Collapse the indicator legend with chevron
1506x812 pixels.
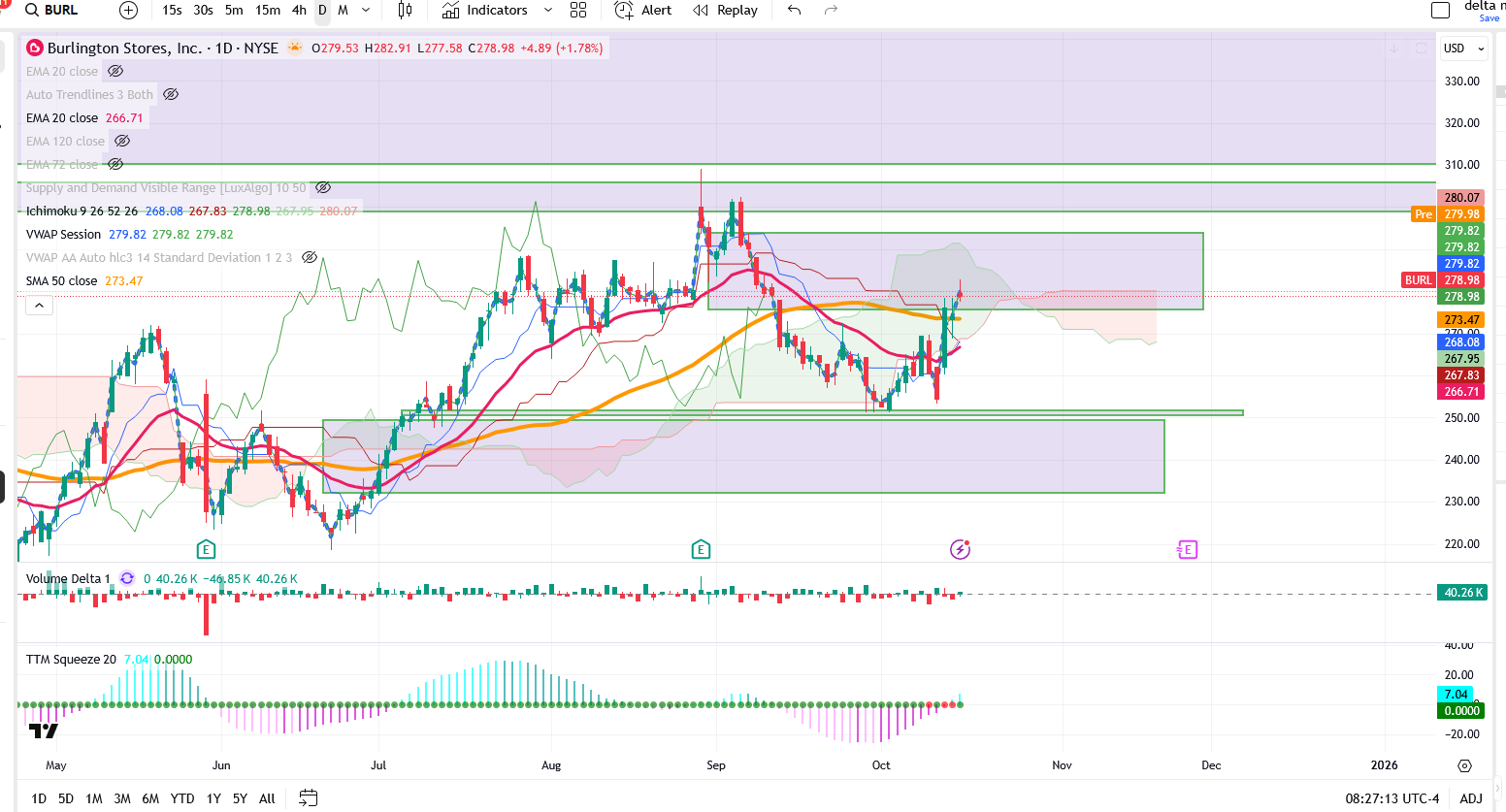[x=39, y=306]
